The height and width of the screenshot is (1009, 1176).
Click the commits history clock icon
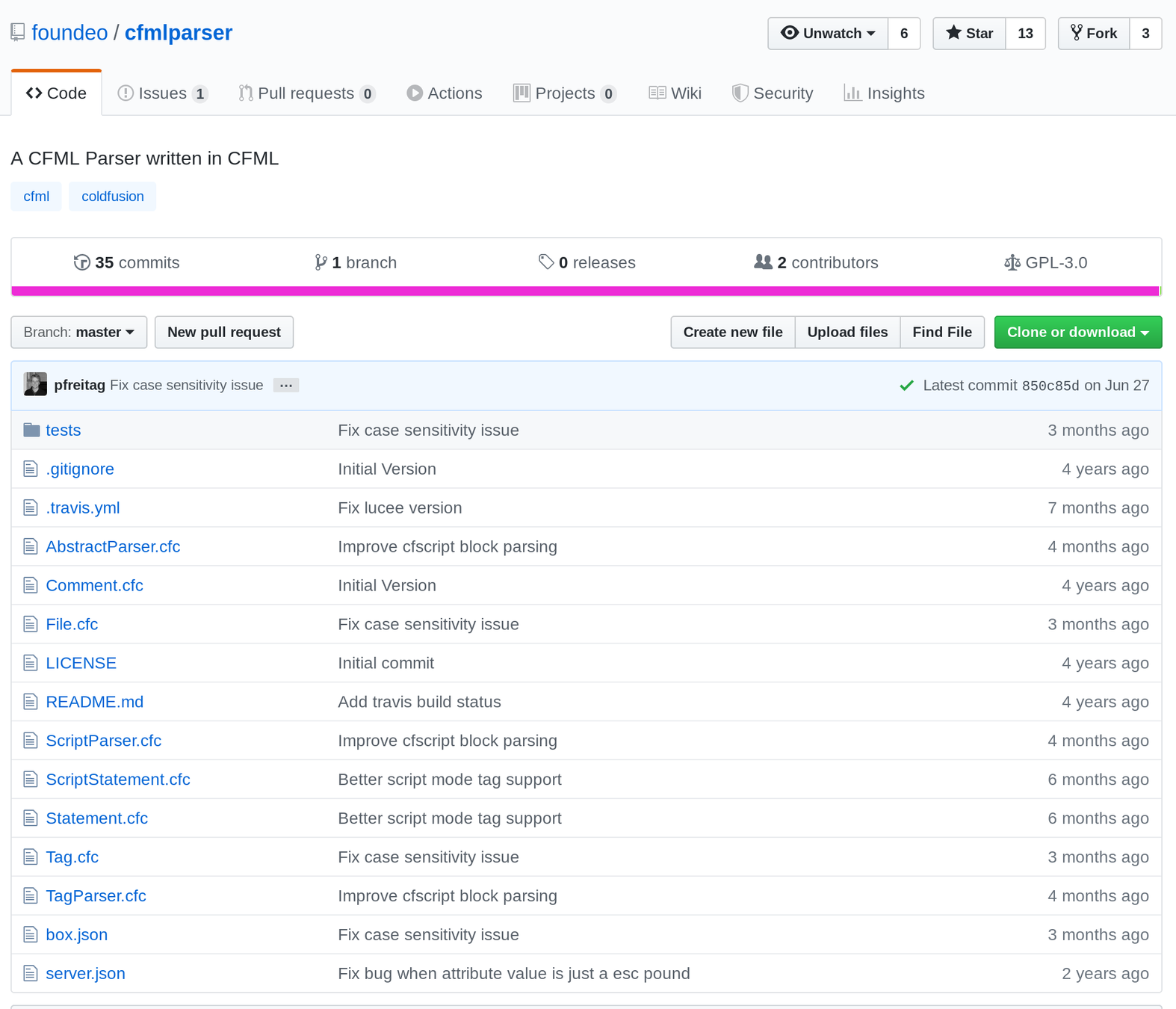tap(82, 262)
